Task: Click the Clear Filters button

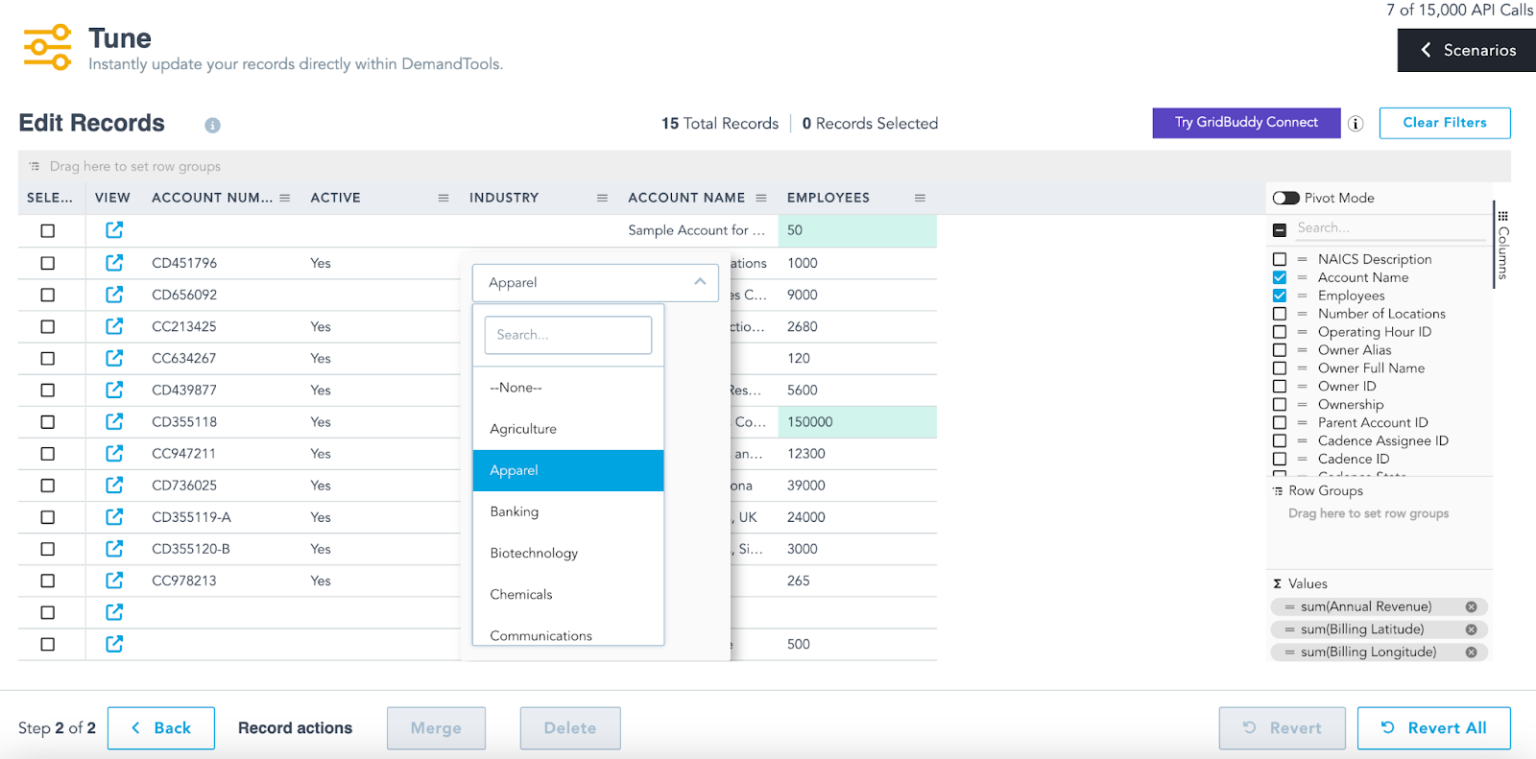Action: (x=1444, y=123)
